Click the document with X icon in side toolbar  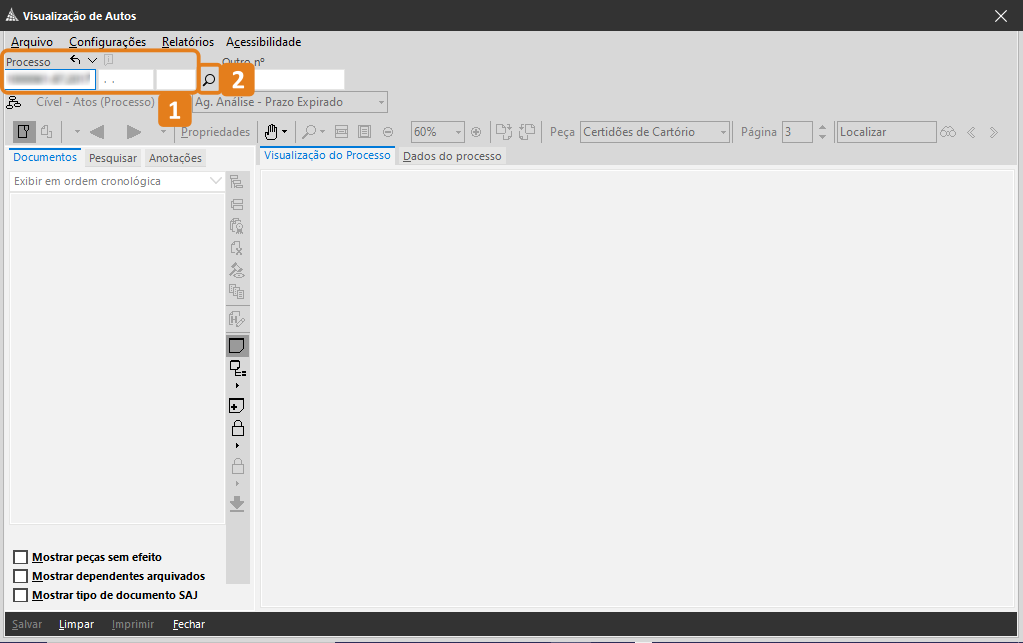click(237, 248)
